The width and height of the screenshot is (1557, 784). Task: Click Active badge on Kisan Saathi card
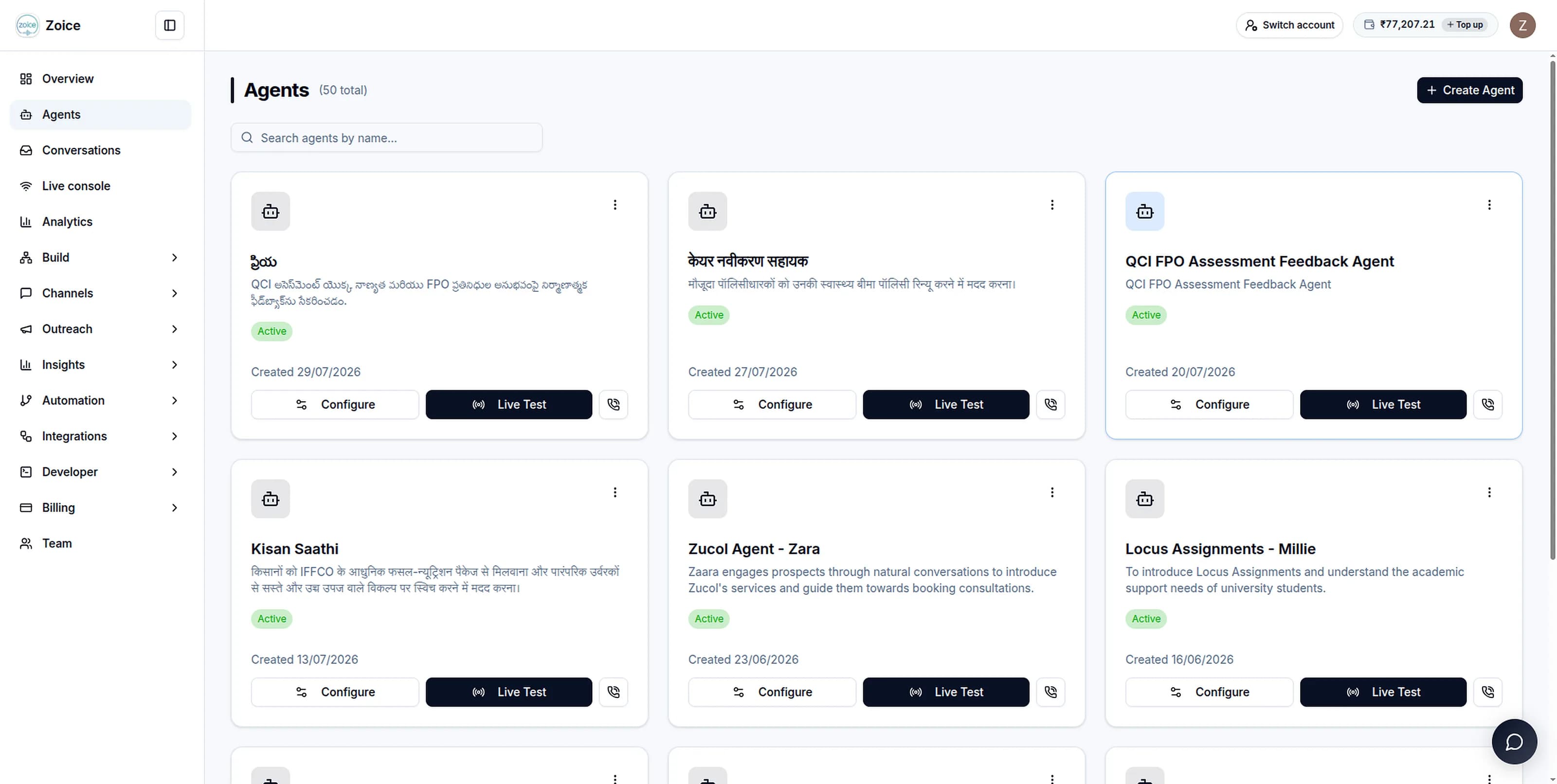tap(272, 619)
